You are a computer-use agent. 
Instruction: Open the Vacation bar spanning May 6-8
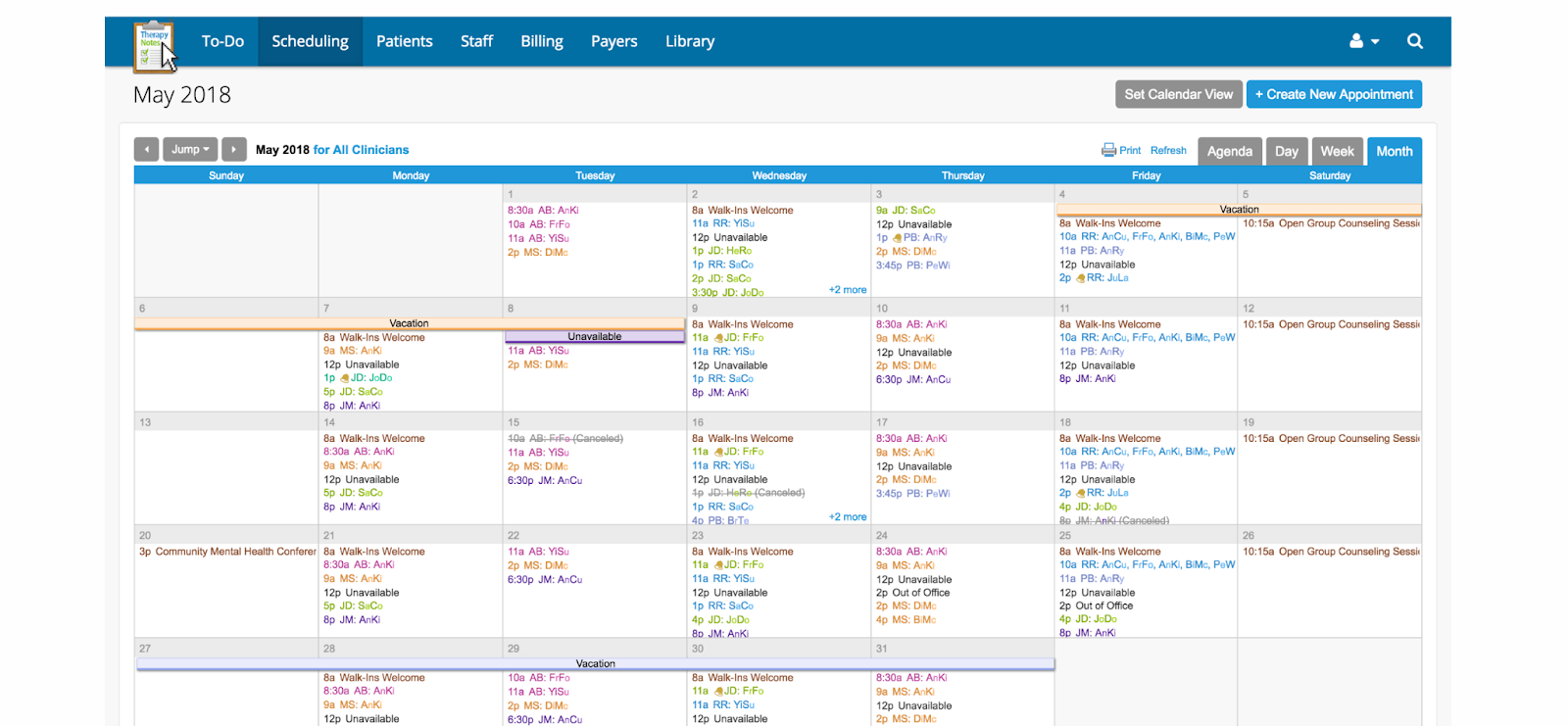coord(410,323)
